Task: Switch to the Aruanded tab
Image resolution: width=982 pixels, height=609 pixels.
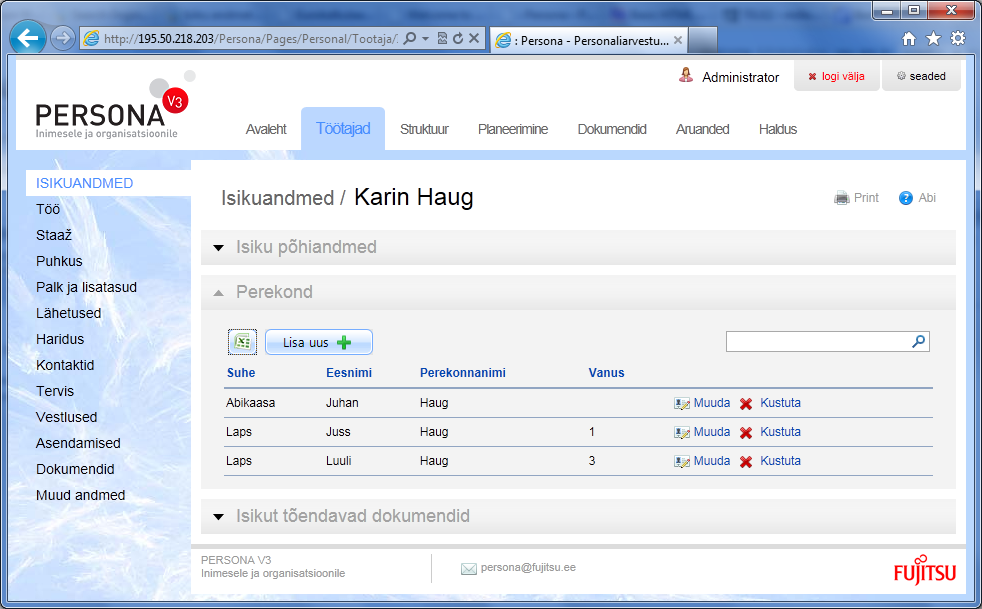Action: (702, 129)
